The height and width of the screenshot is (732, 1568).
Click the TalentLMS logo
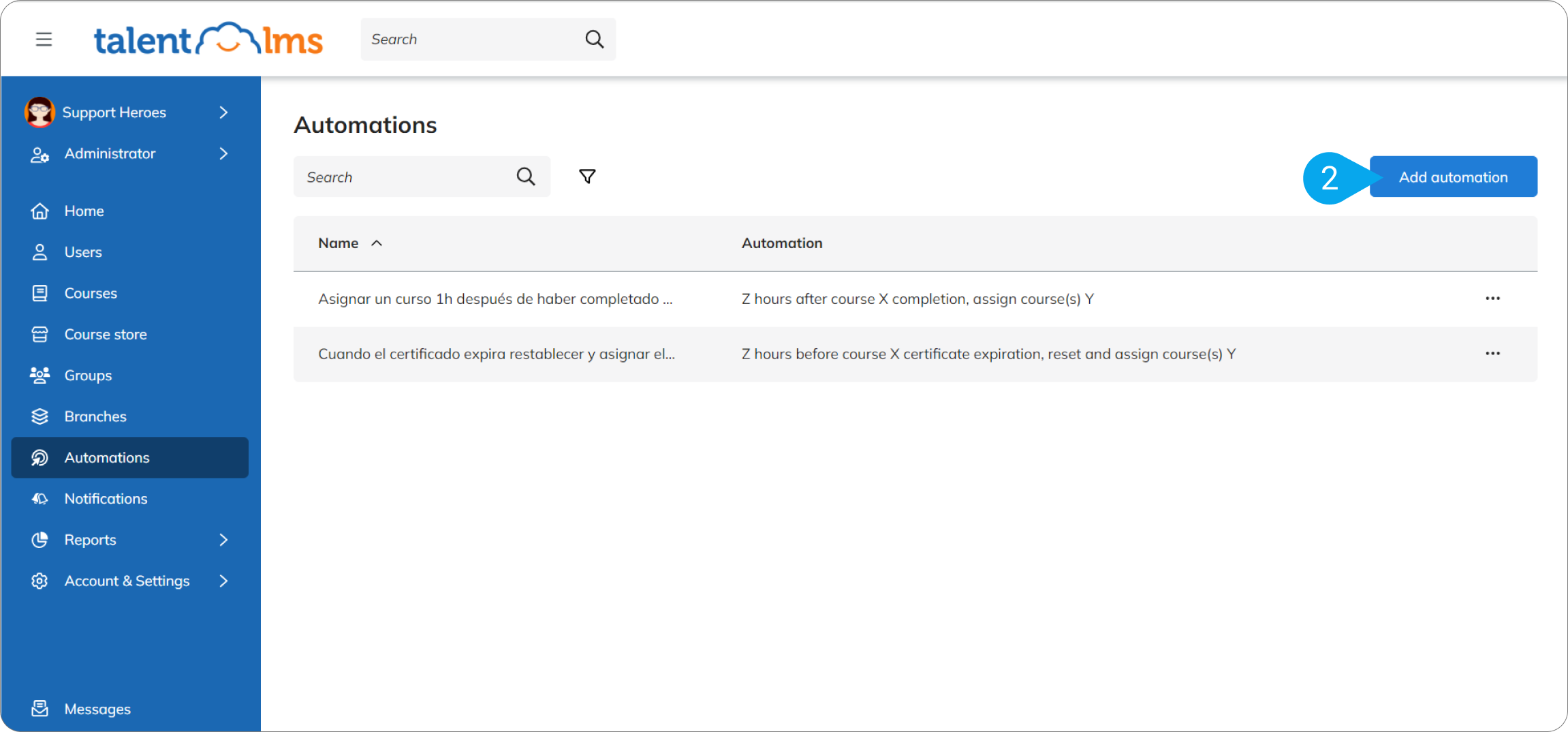click(x=208, y=39)
